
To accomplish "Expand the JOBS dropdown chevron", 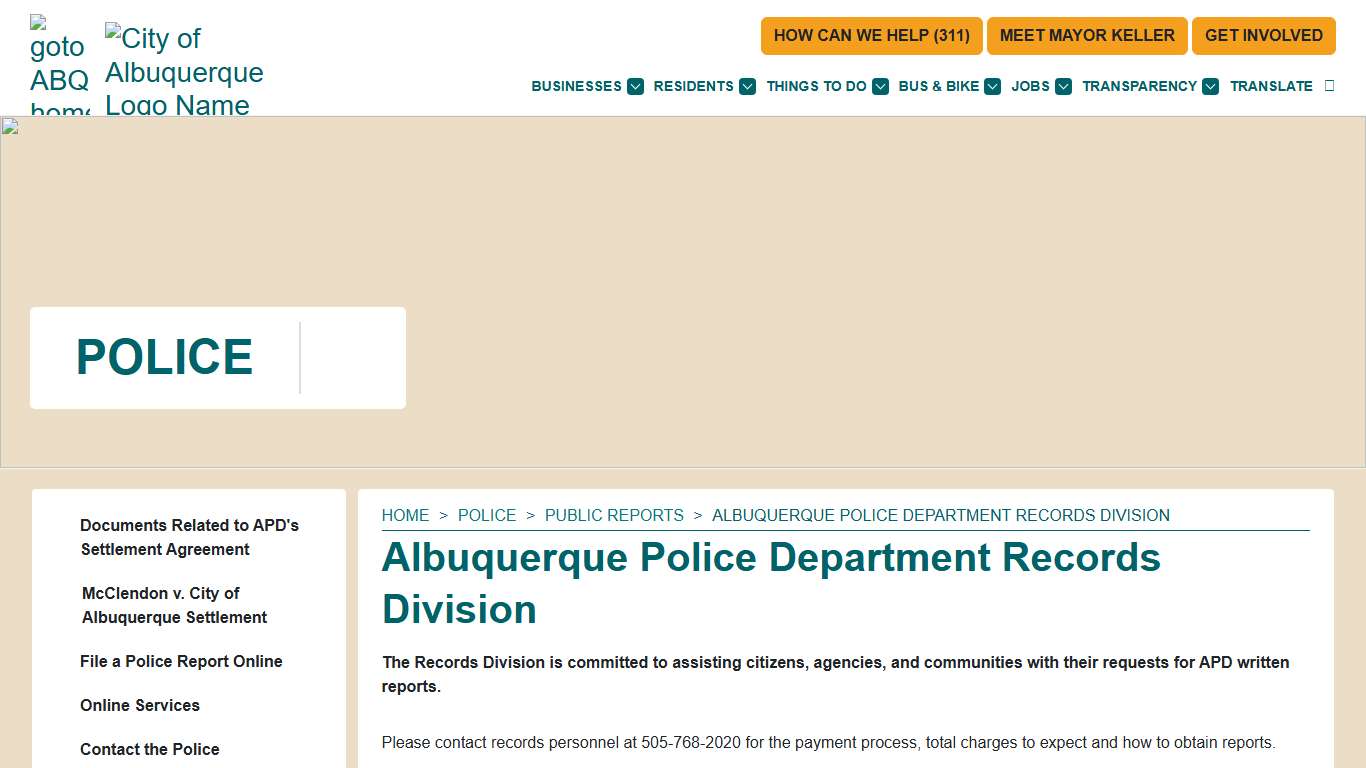I will [x=1062, y=86].
